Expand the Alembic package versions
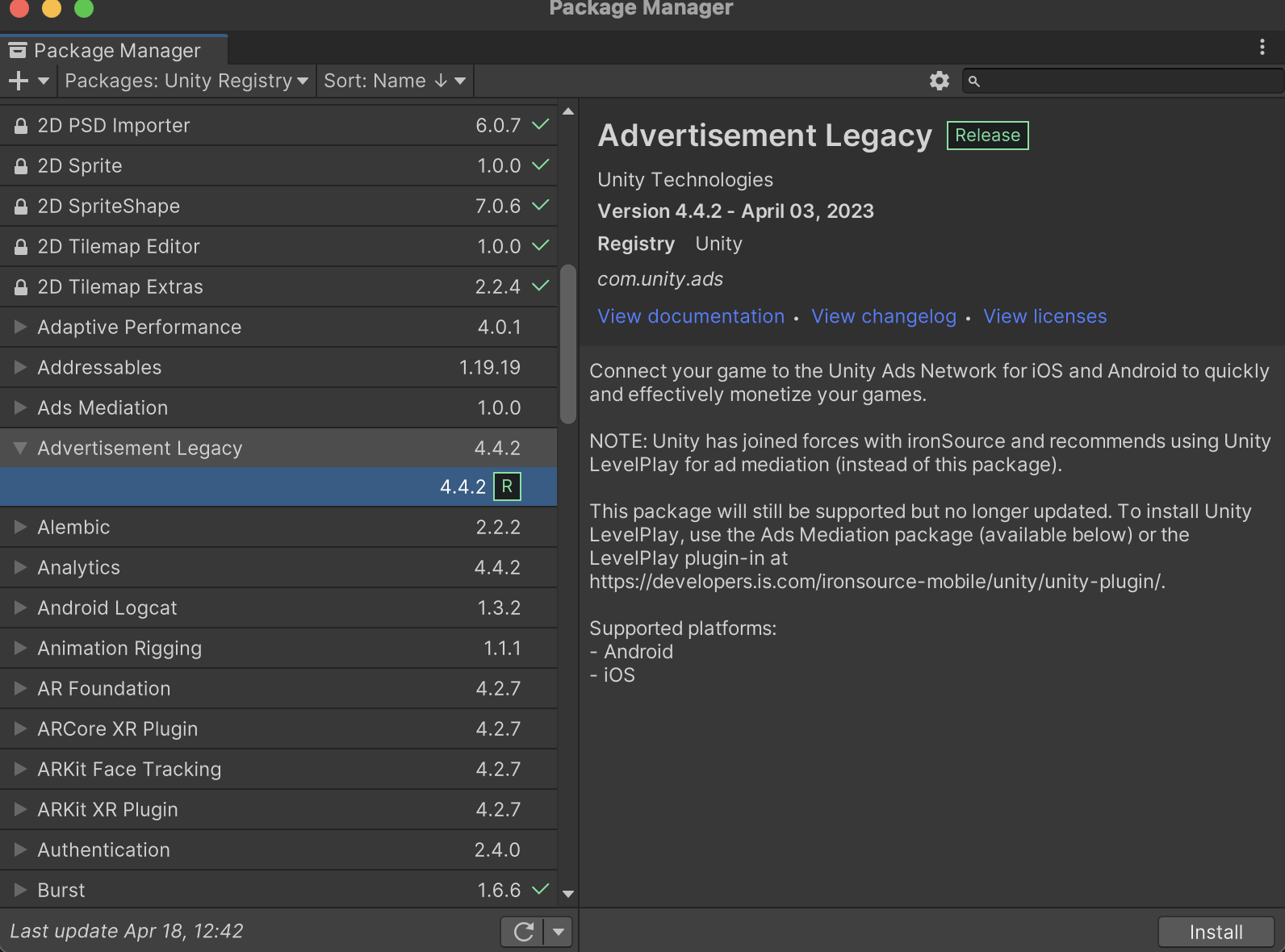 [21, 527]
